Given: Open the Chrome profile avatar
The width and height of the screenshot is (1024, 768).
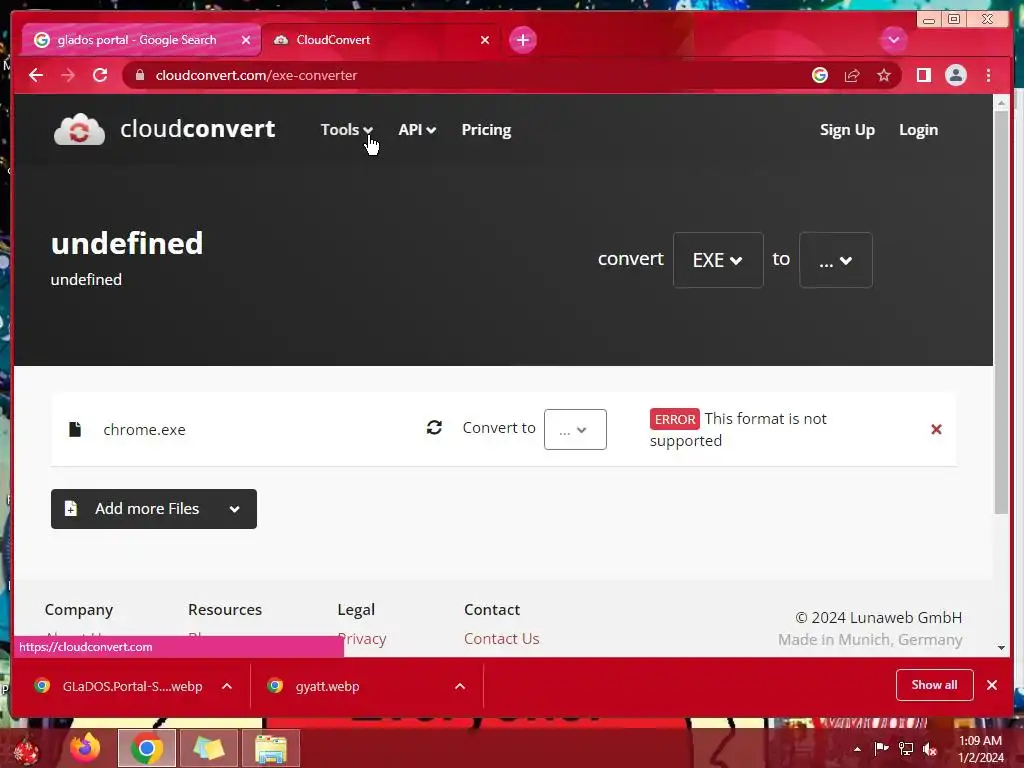Looking at the screenshot, I should (955, 75).
